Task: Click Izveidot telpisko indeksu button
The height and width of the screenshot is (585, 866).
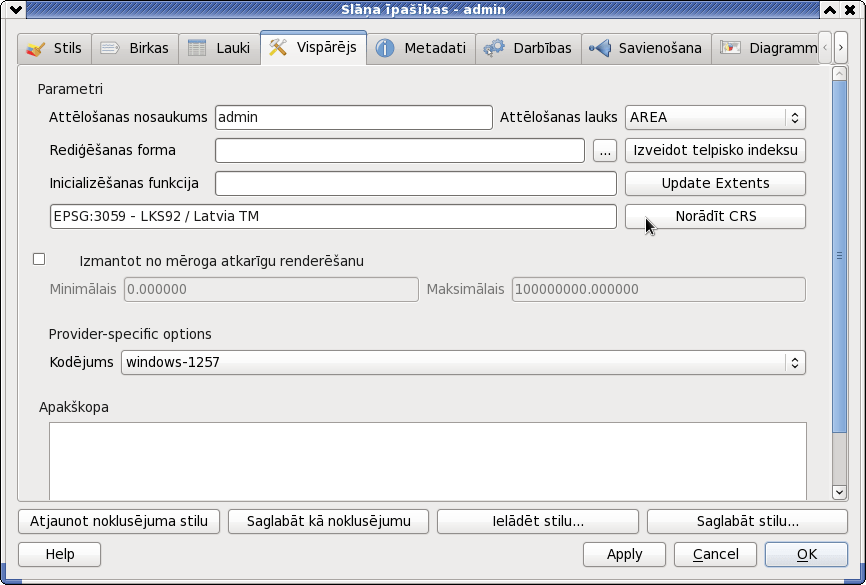Action: click(x=715, y=151)
